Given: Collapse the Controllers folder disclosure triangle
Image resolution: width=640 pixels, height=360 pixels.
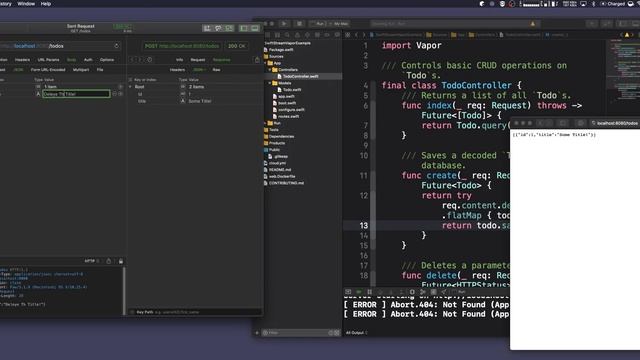Looking at the screenshot, I should click(x=270, y=70).
